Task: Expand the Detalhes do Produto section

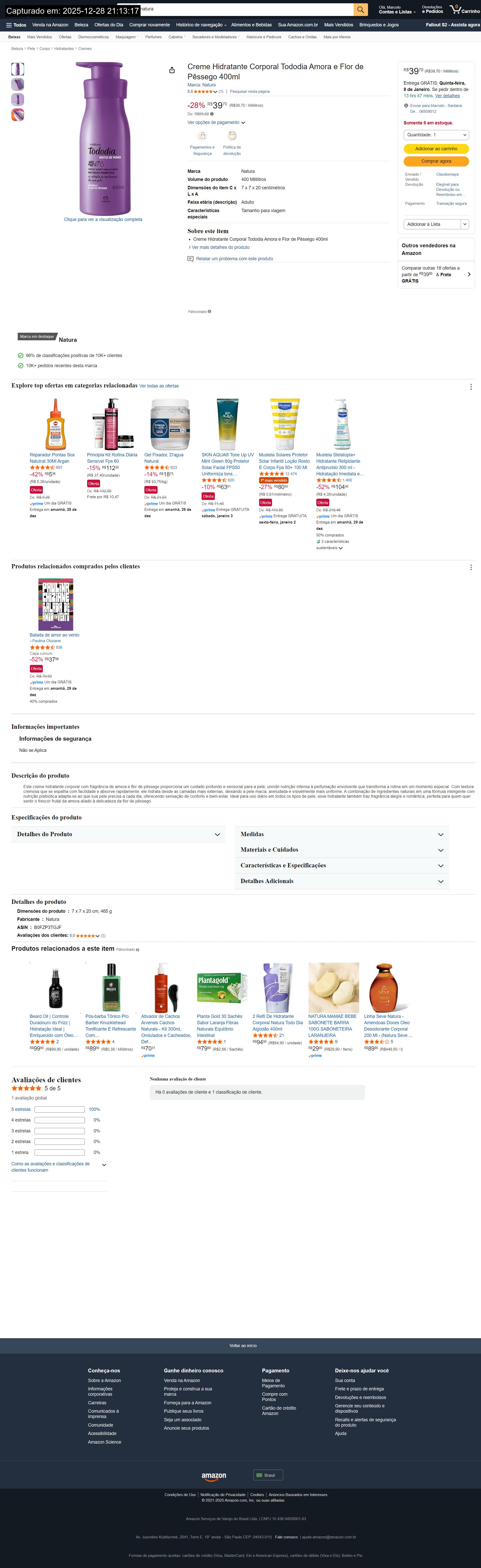Action: [x=118, y=834]
